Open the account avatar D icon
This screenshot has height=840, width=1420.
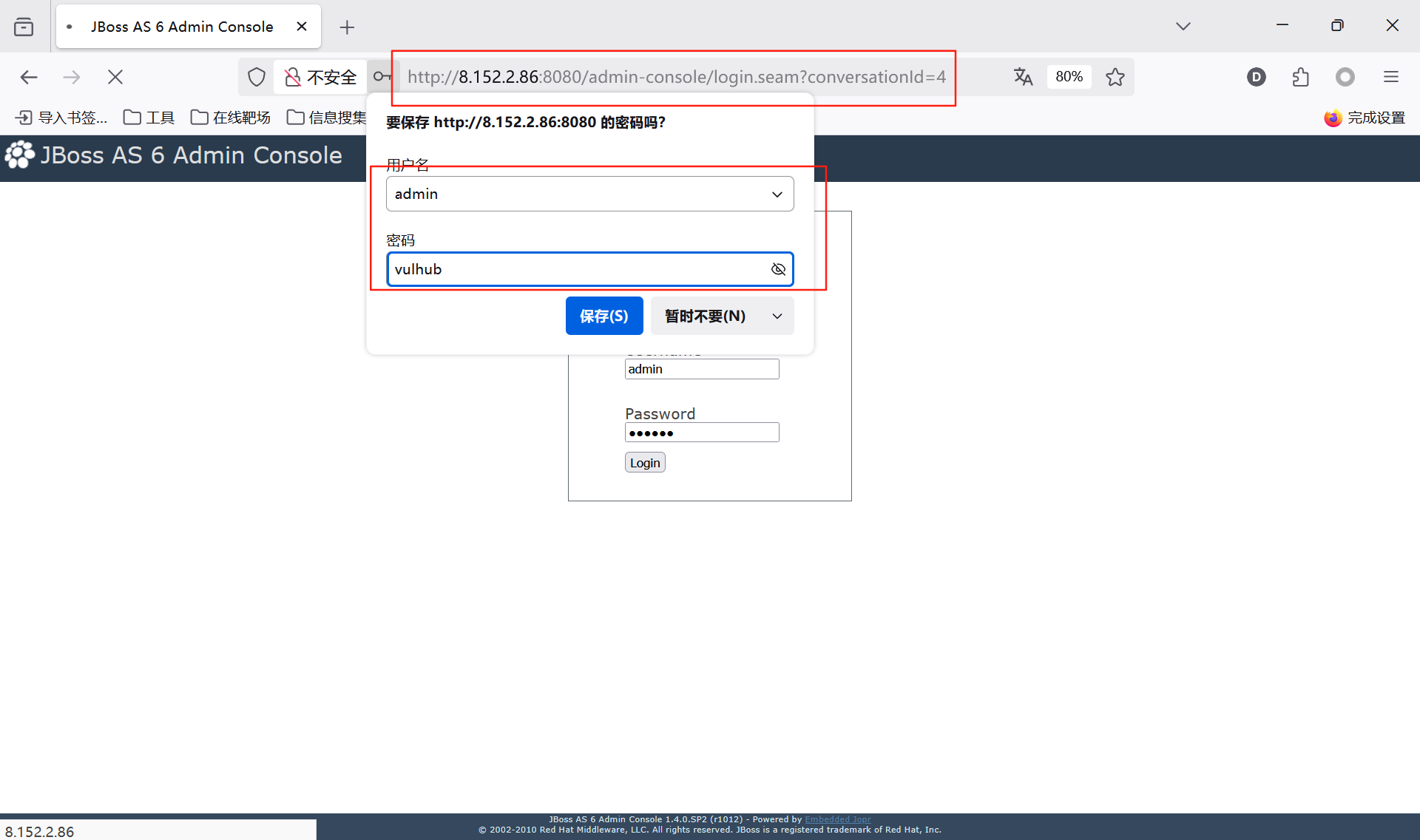click(x=1256, y=77)
